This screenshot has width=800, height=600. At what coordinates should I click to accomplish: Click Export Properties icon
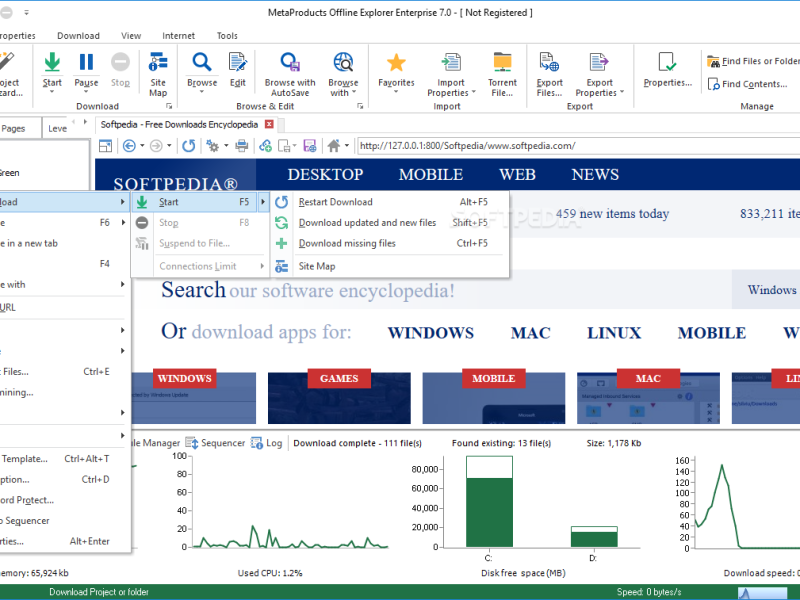[x=599, y=63]
